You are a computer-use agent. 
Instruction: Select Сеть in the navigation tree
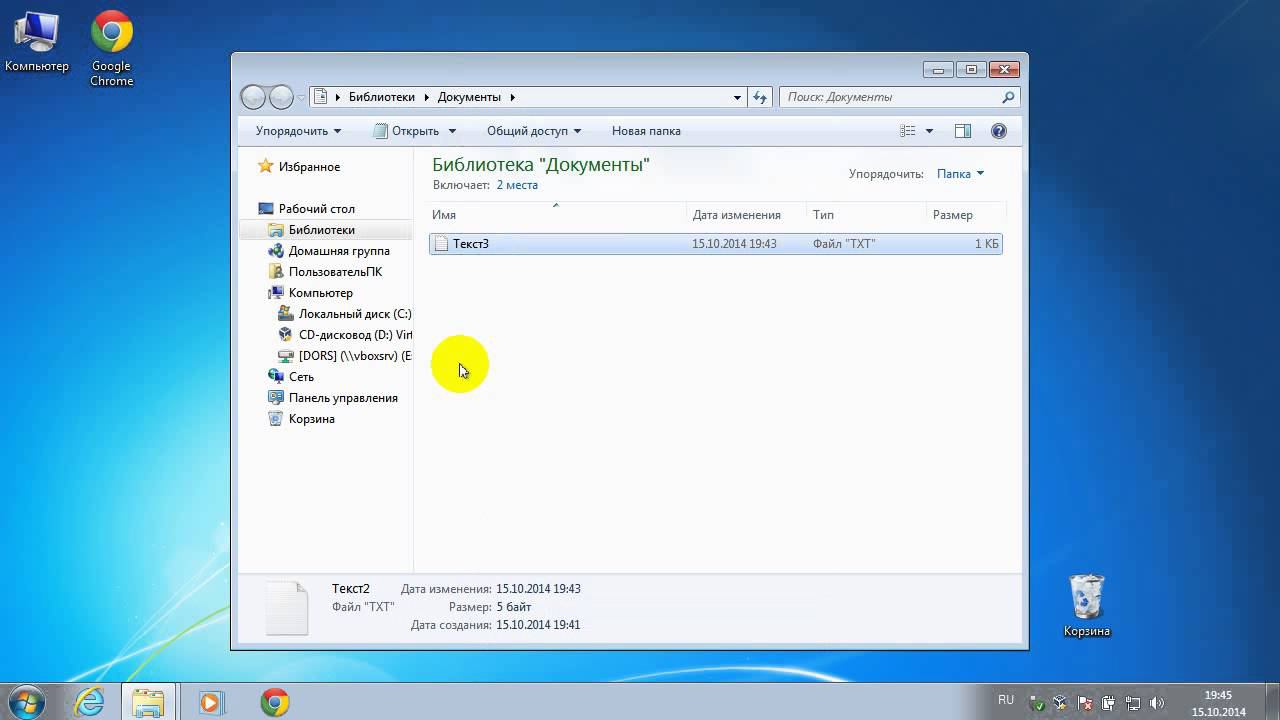coord(301,377)
